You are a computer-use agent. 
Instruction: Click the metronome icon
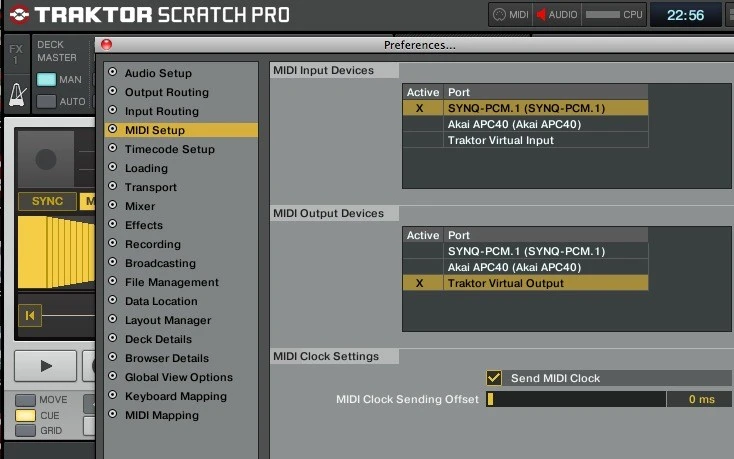[16, 93]
